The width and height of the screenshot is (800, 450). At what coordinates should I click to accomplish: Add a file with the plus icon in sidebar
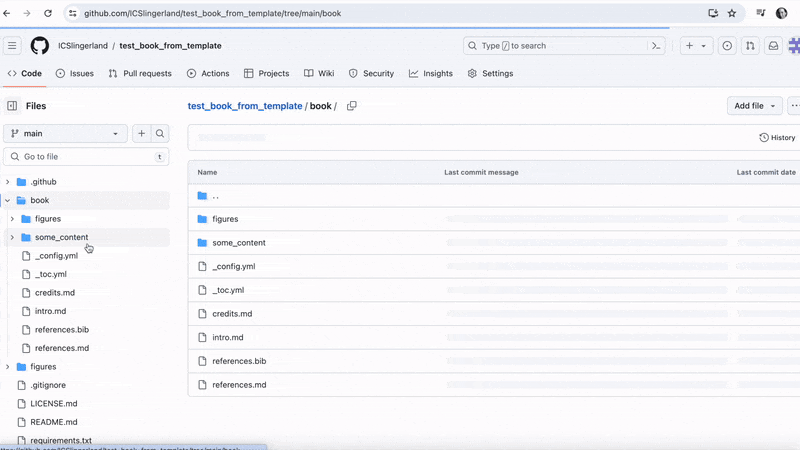tap(141, 133)
